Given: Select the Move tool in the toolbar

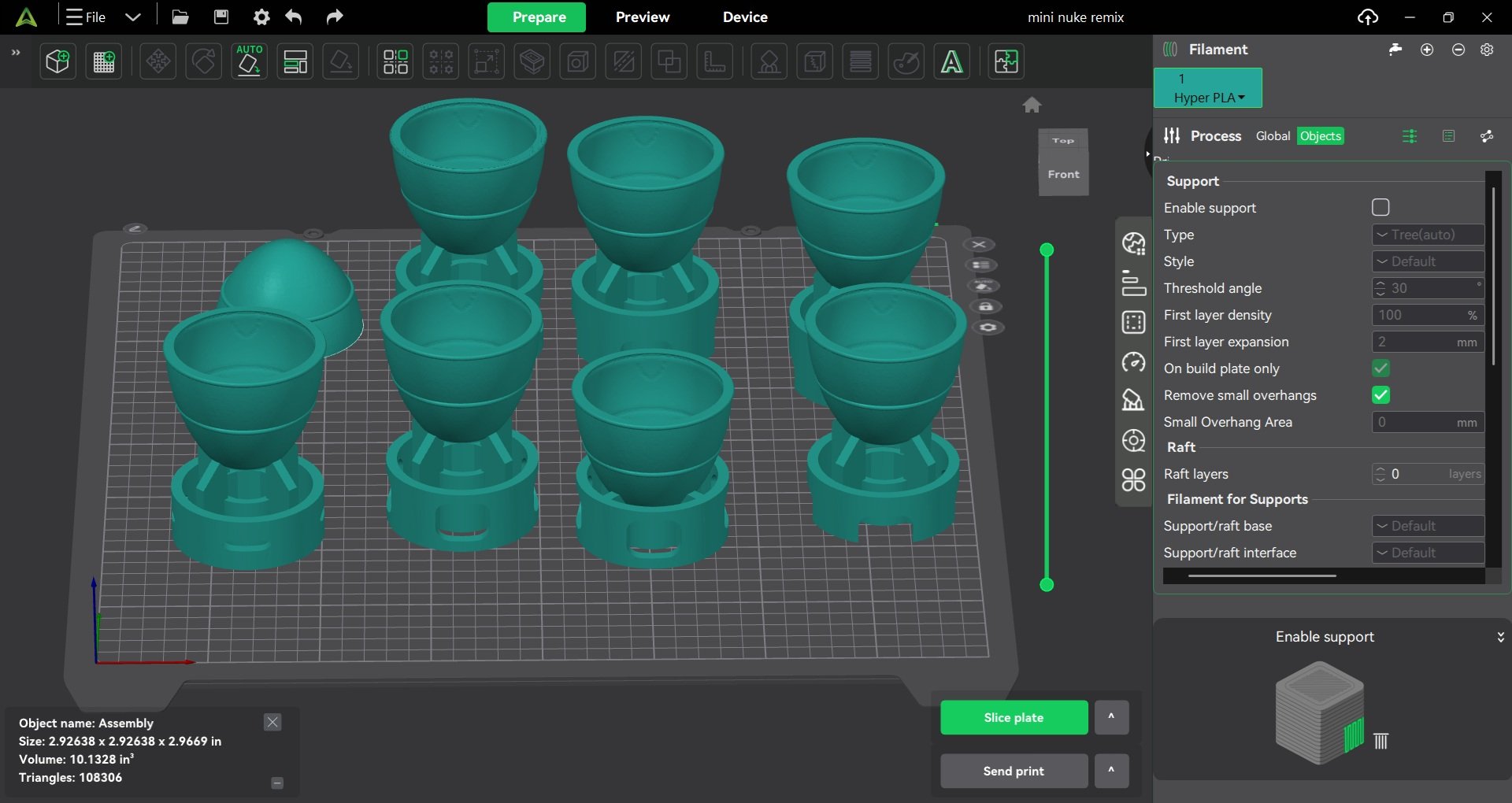Looking at the screenshot, I should point(158,61).
